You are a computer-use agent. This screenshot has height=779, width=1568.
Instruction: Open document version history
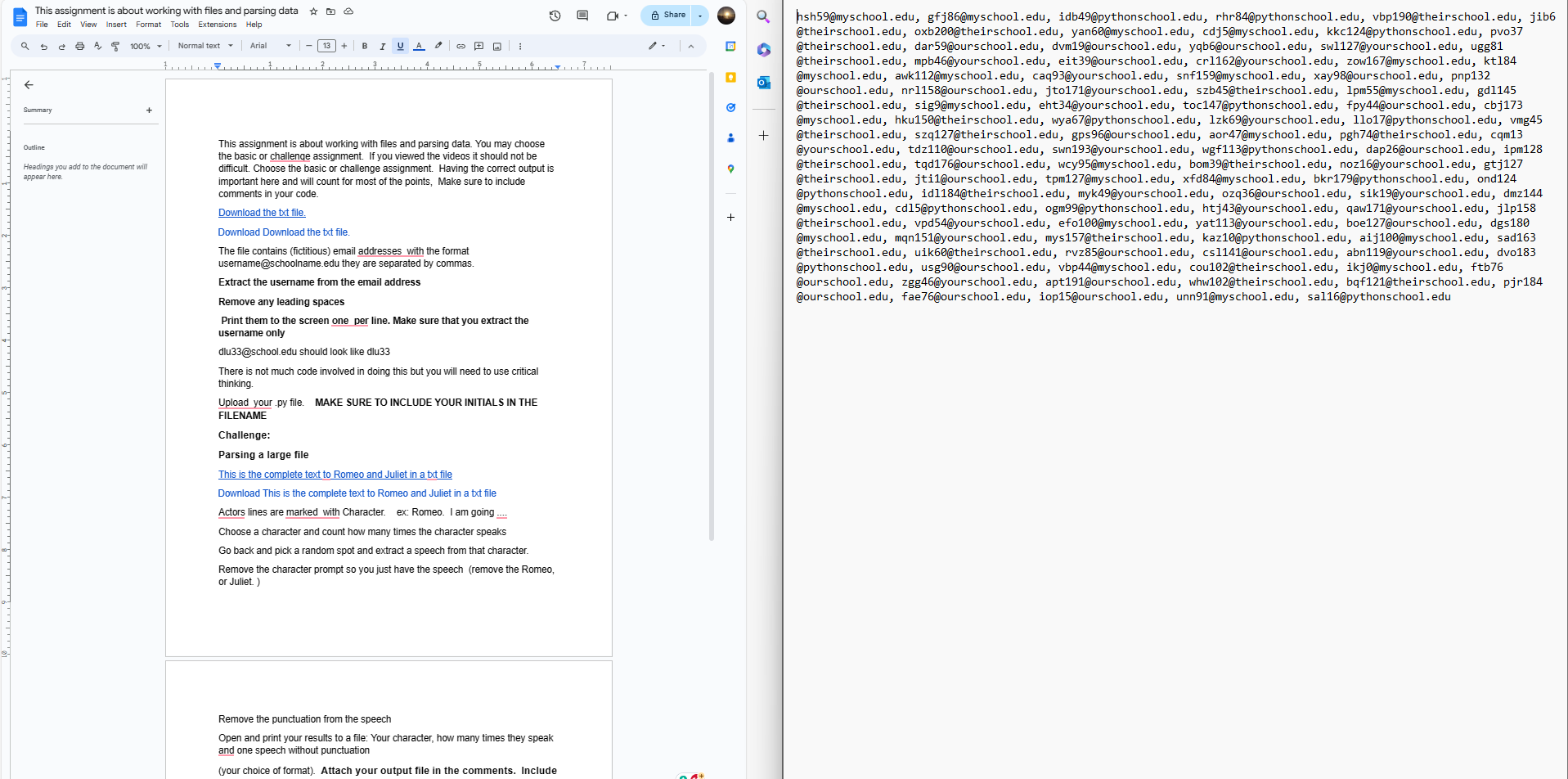click(555, 16)
